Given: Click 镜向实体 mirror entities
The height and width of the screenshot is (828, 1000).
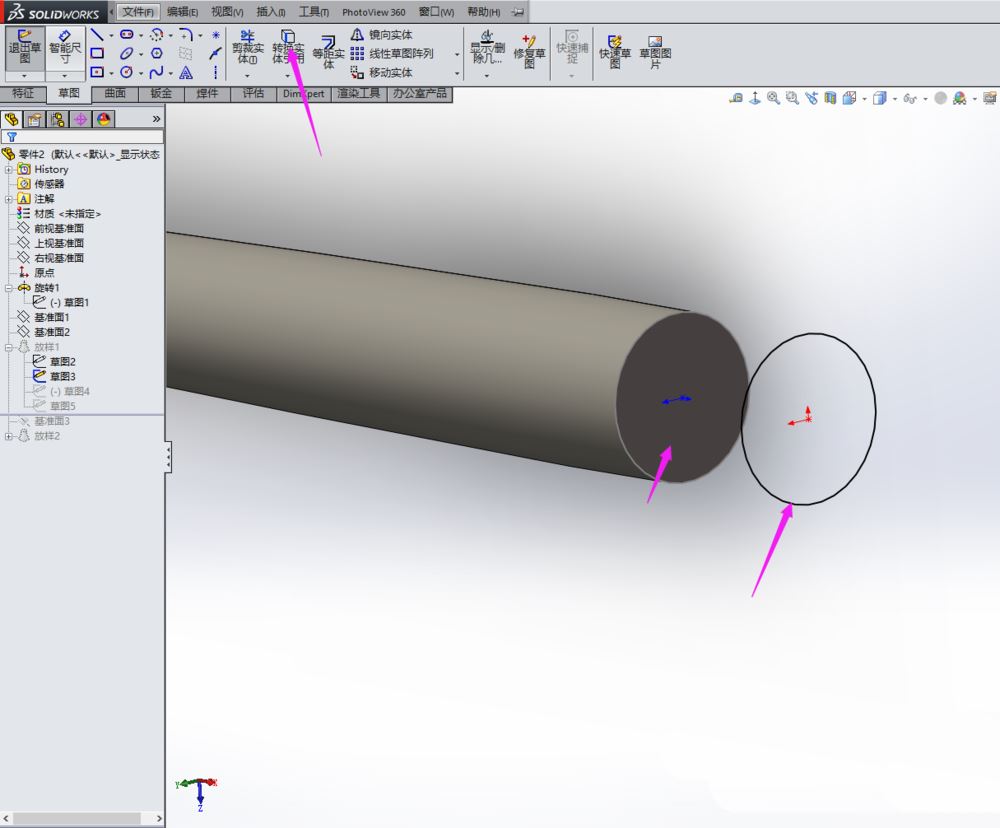Looking at the screenshot, I should (381, 34).
